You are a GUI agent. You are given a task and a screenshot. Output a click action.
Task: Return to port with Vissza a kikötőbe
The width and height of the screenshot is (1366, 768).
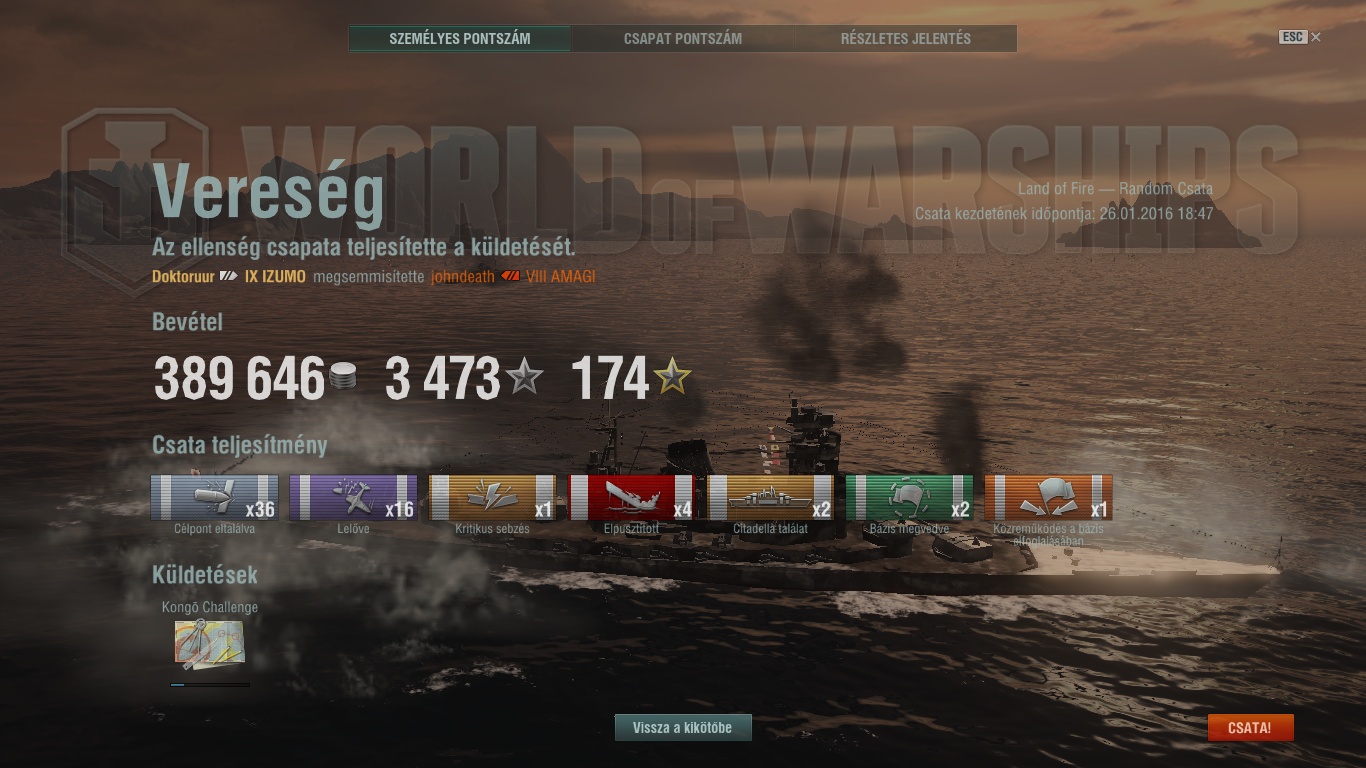[x=683, y=728]
